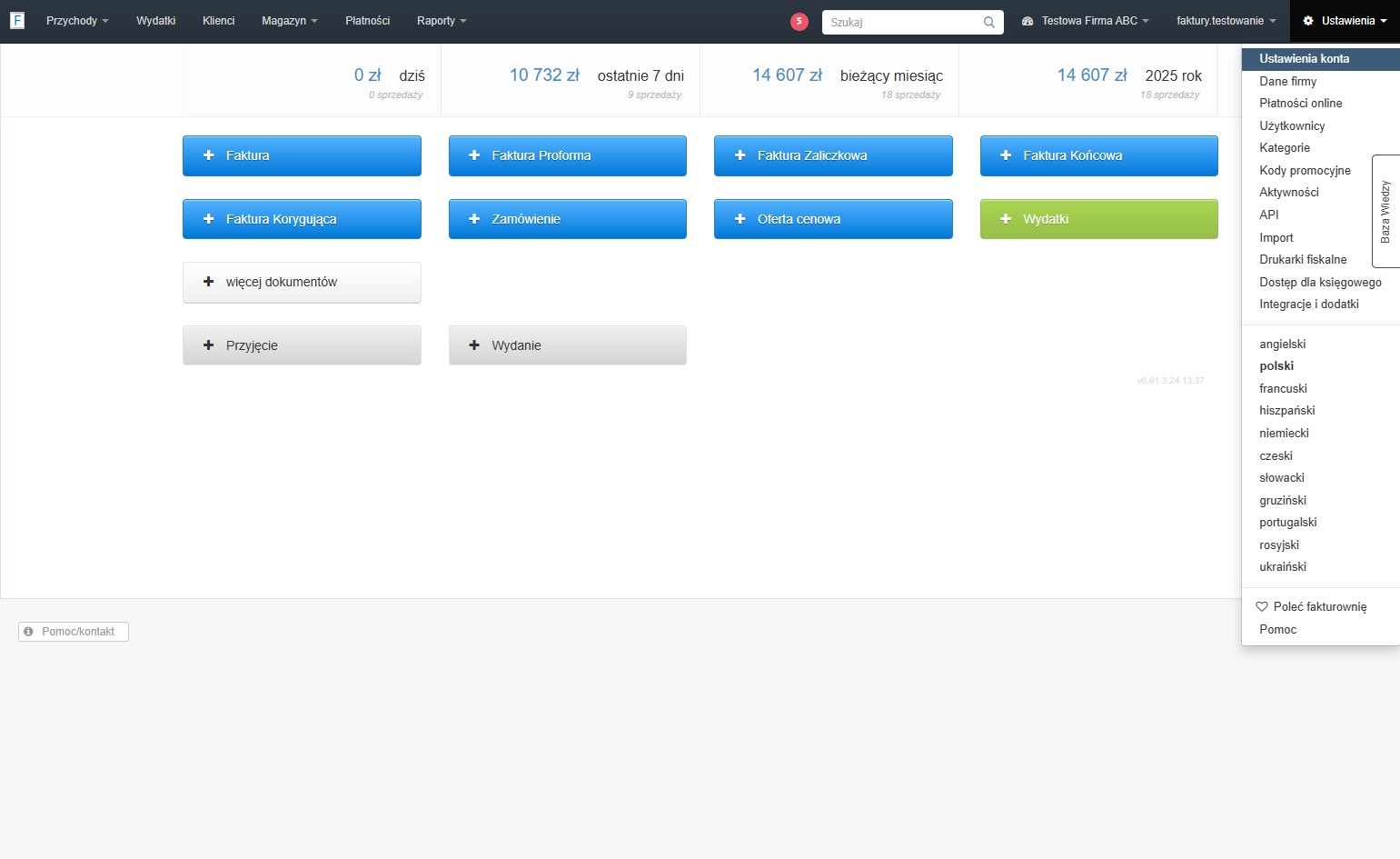Screen dimensions: 1400x859
Task: Open Płatności in the top navigation
Action: coord(367,21)
